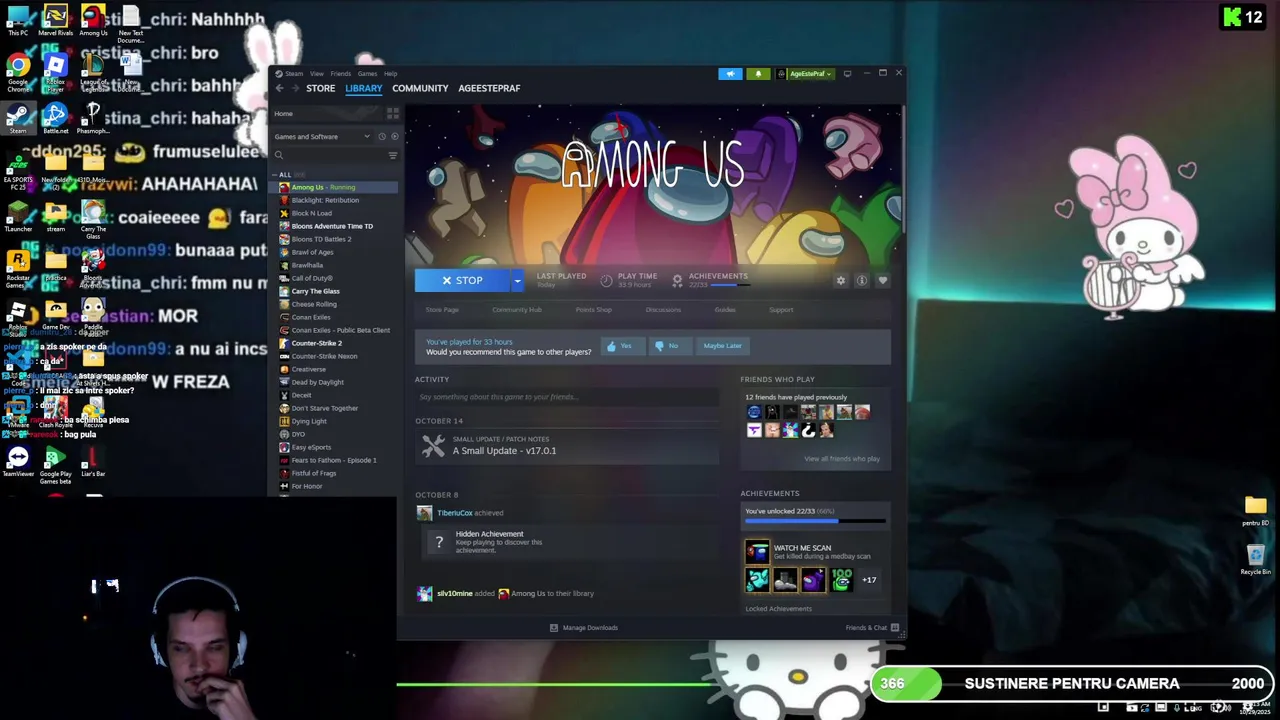Click the Steam back navigation arrow
Viewport: 1280px width, 720px height.
(x=279, y=88)
